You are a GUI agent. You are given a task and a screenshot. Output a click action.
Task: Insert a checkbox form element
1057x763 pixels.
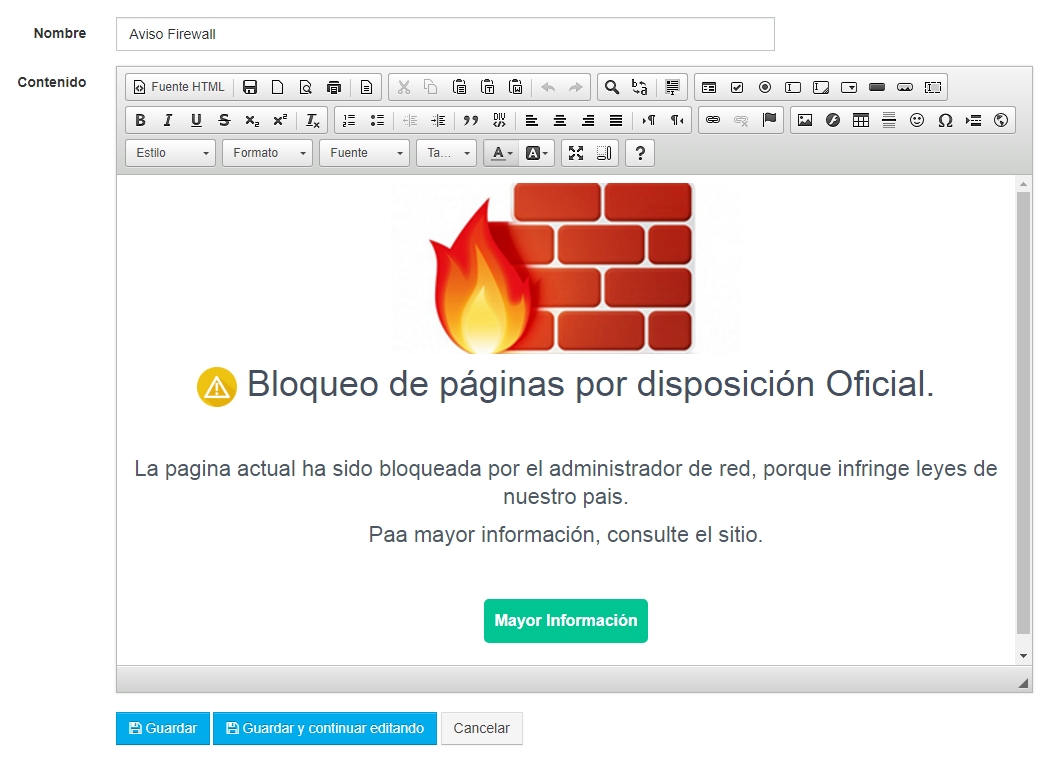point(738,87)
